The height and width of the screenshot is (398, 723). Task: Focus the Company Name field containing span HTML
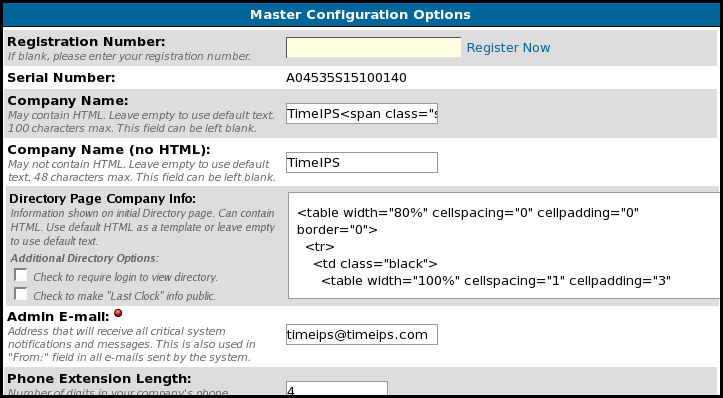coord(362,113)
